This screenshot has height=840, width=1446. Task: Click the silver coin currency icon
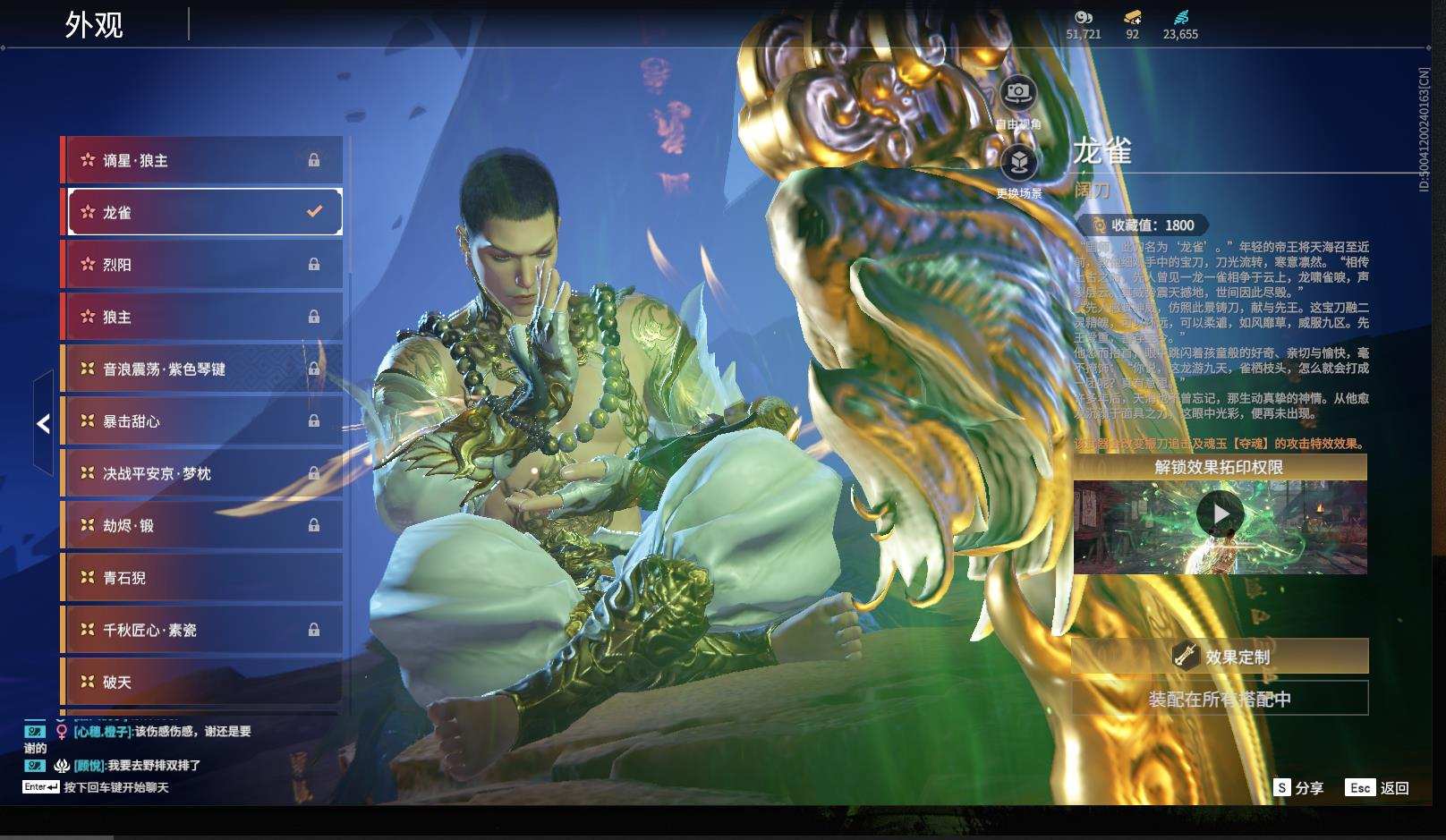pos(1084,16)
